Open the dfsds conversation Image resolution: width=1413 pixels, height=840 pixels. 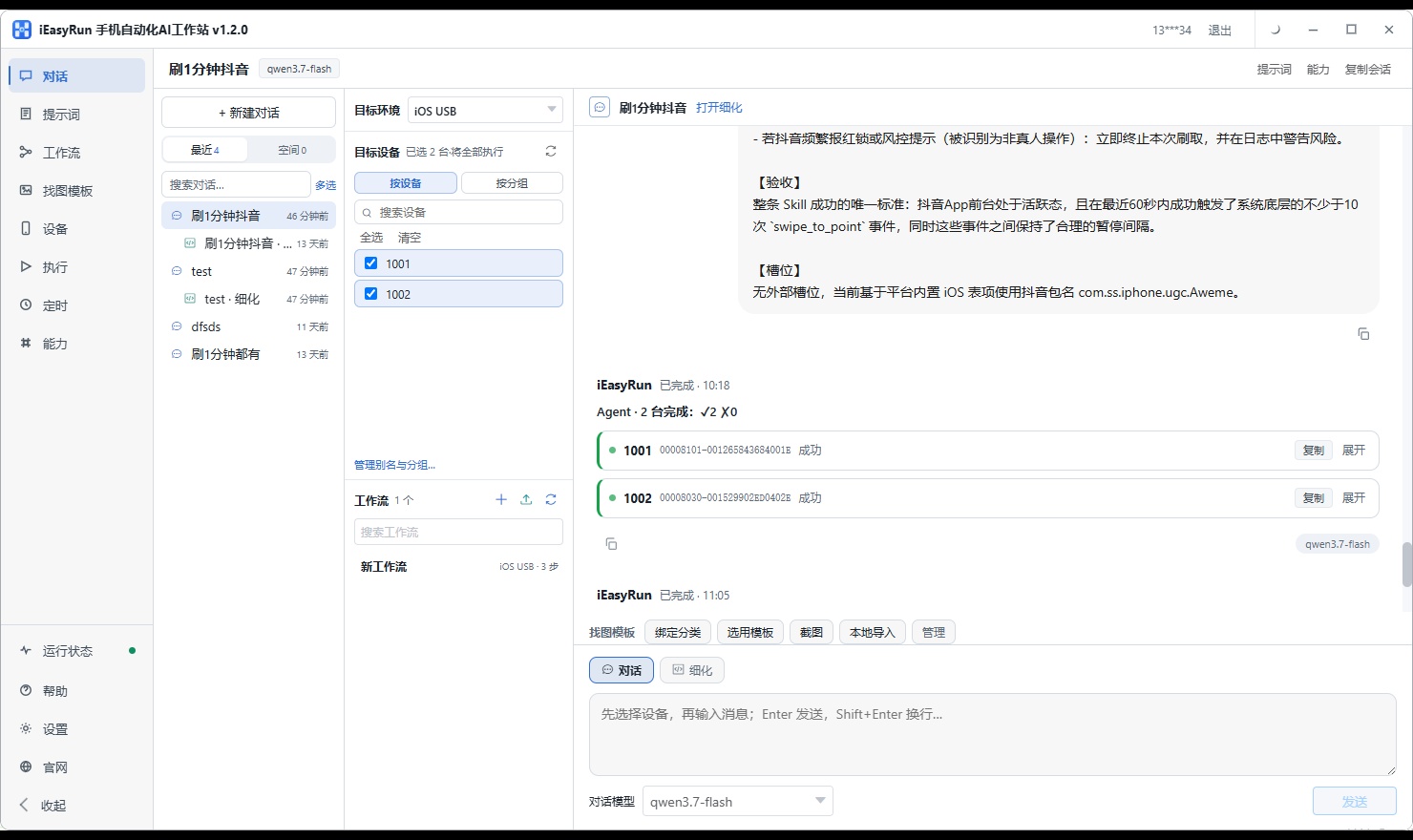248,326
